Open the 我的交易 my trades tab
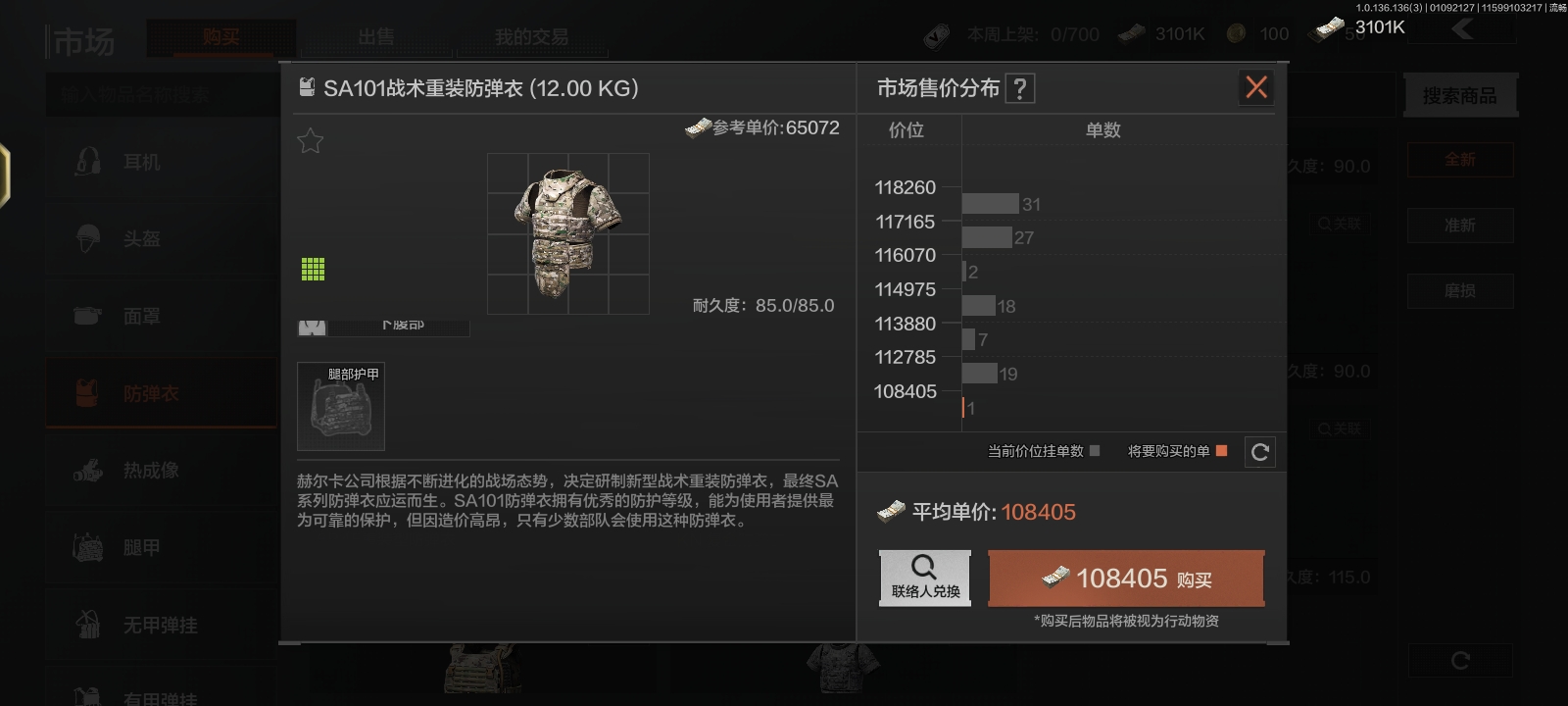The image size is (1568, 706). tap(531, 37)
